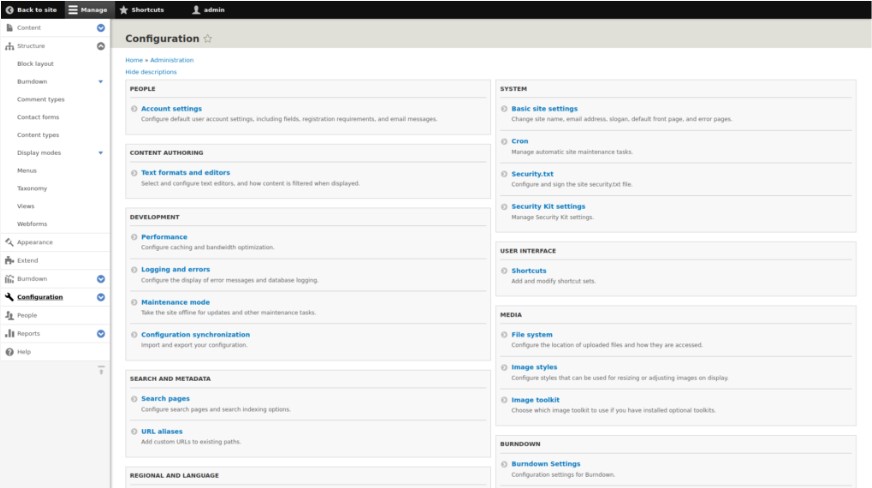Click the People icon in sidebar
This screenshot has height=488, width=872.
click(x=9, y=315)
